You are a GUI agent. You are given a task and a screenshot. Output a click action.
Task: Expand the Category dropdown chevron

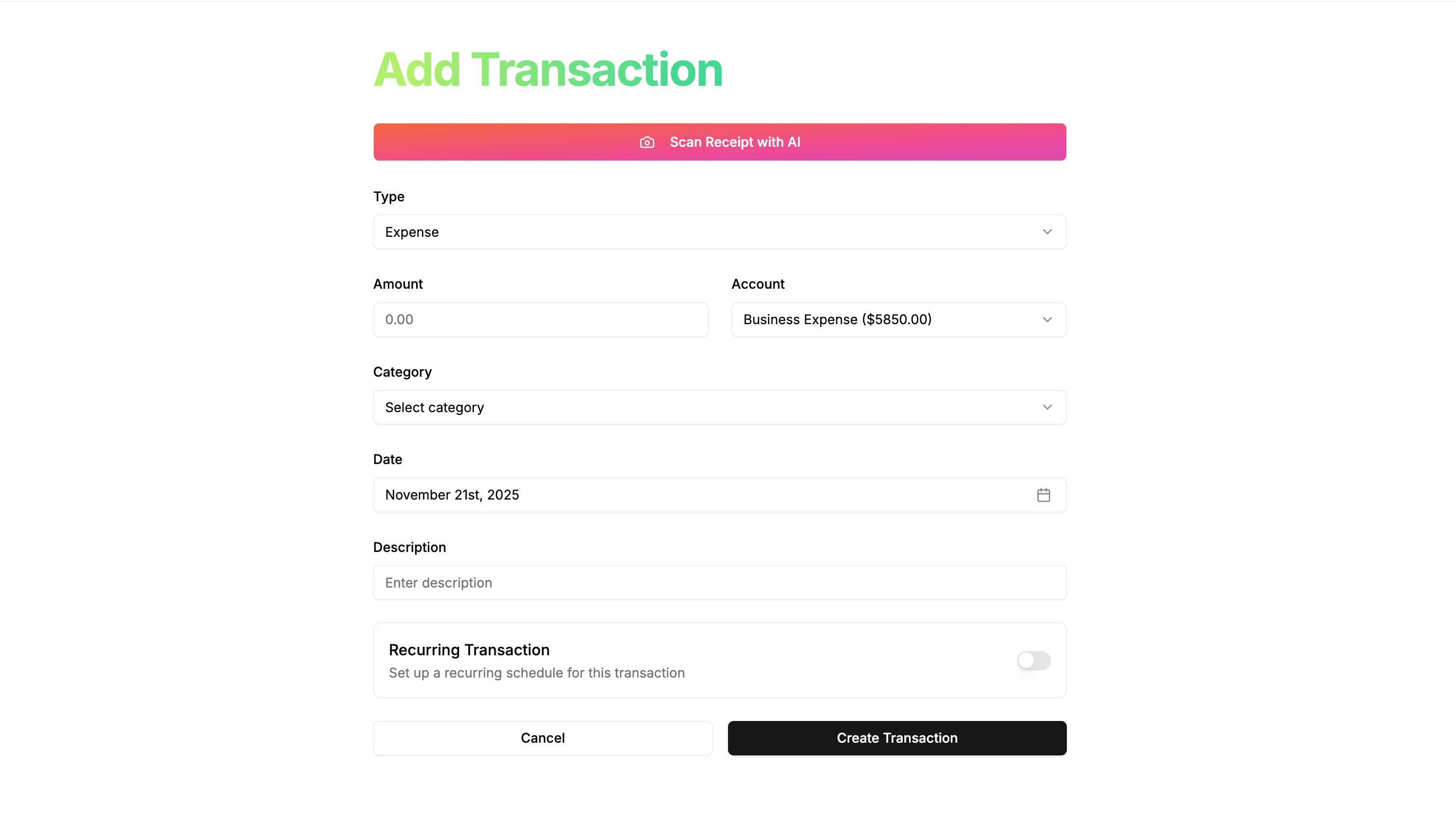click(1047, 406)
